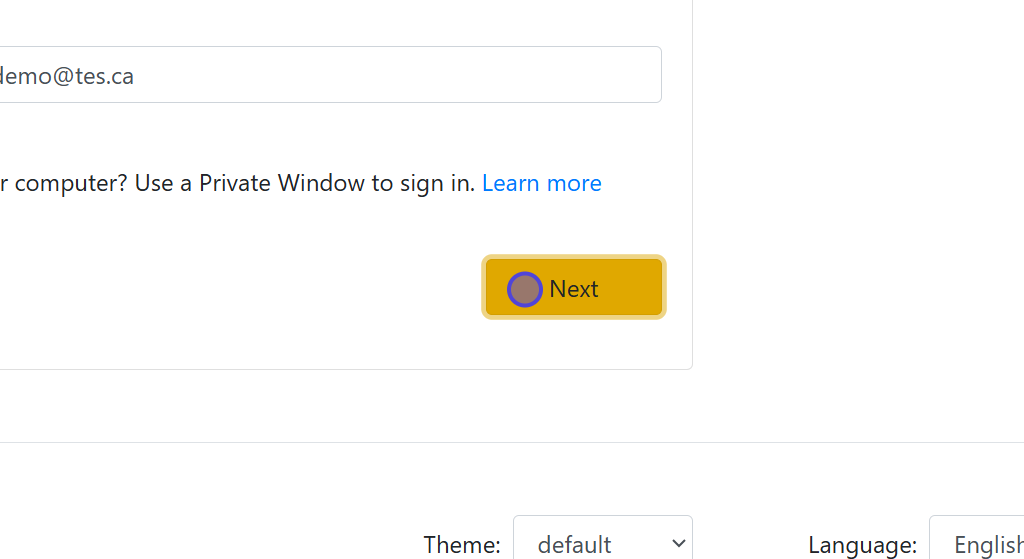Click the white area right of sign-in card
1024x559 pixels.
click(860, 200)
